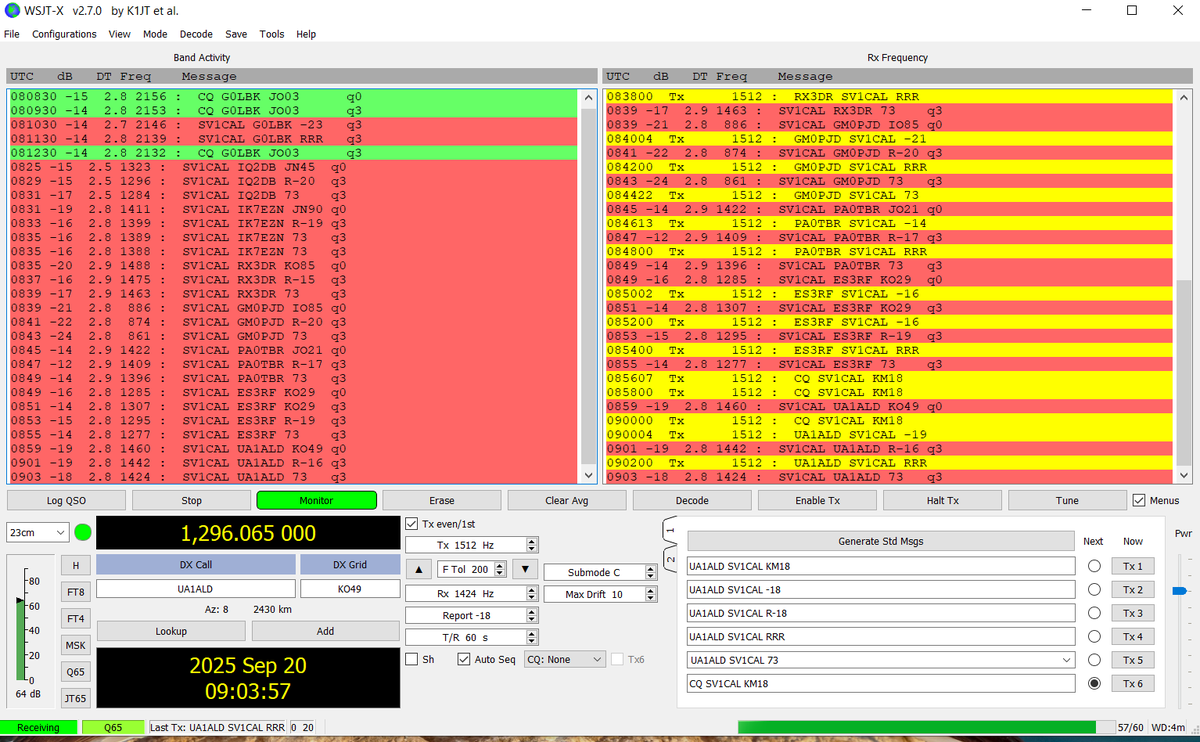Open the View menu

(x=120, y=34)
